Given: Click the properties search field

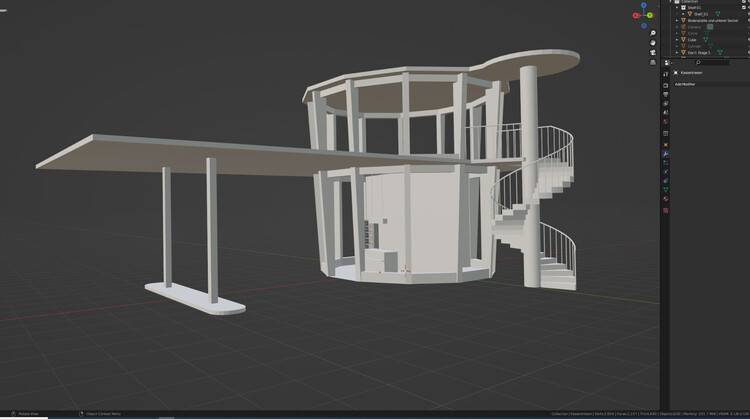Looking at the screenshot, I should pyautogui.click(x=710, y=62).
